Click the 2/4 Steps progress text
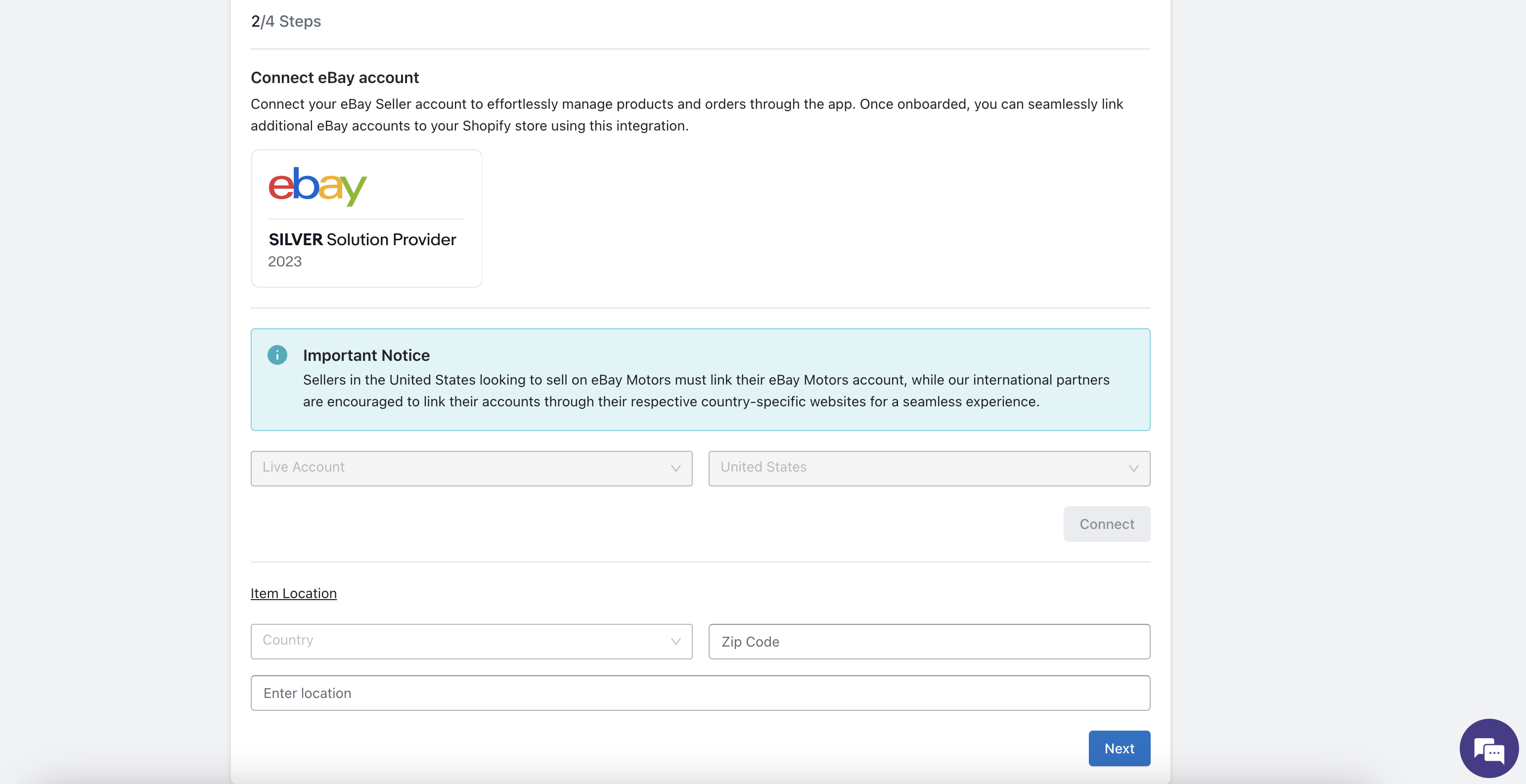This screenshot has width=1526, height=784. click(x=286, y=21)
